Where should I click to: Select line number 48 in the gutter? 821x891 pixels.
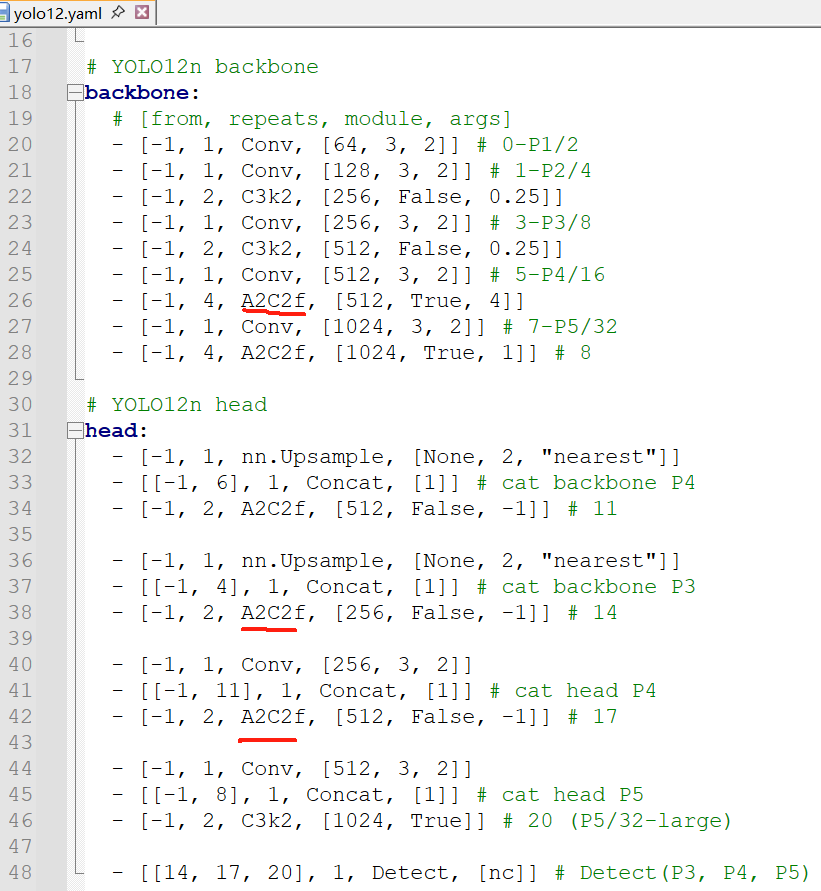21,873
